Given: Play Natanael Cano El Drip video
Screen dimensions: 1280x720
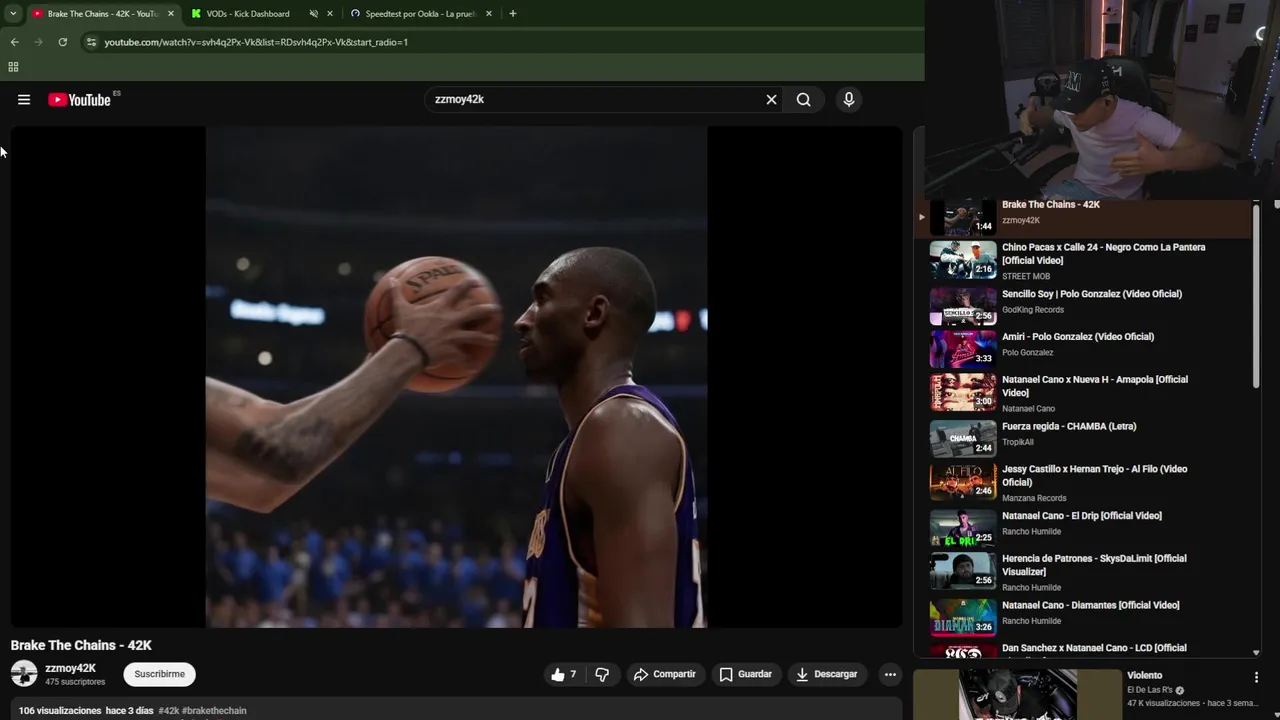Looking at the screenshot, I should [x=1085, y=527].
